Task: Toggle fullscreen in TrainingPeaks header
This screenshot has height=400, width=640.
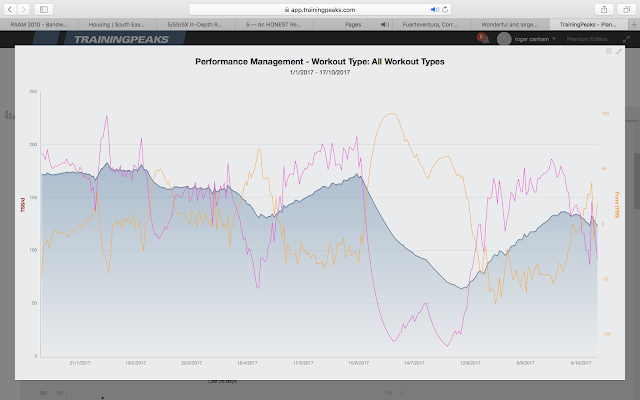Action: pyautogui.click(x=627, y=39)
